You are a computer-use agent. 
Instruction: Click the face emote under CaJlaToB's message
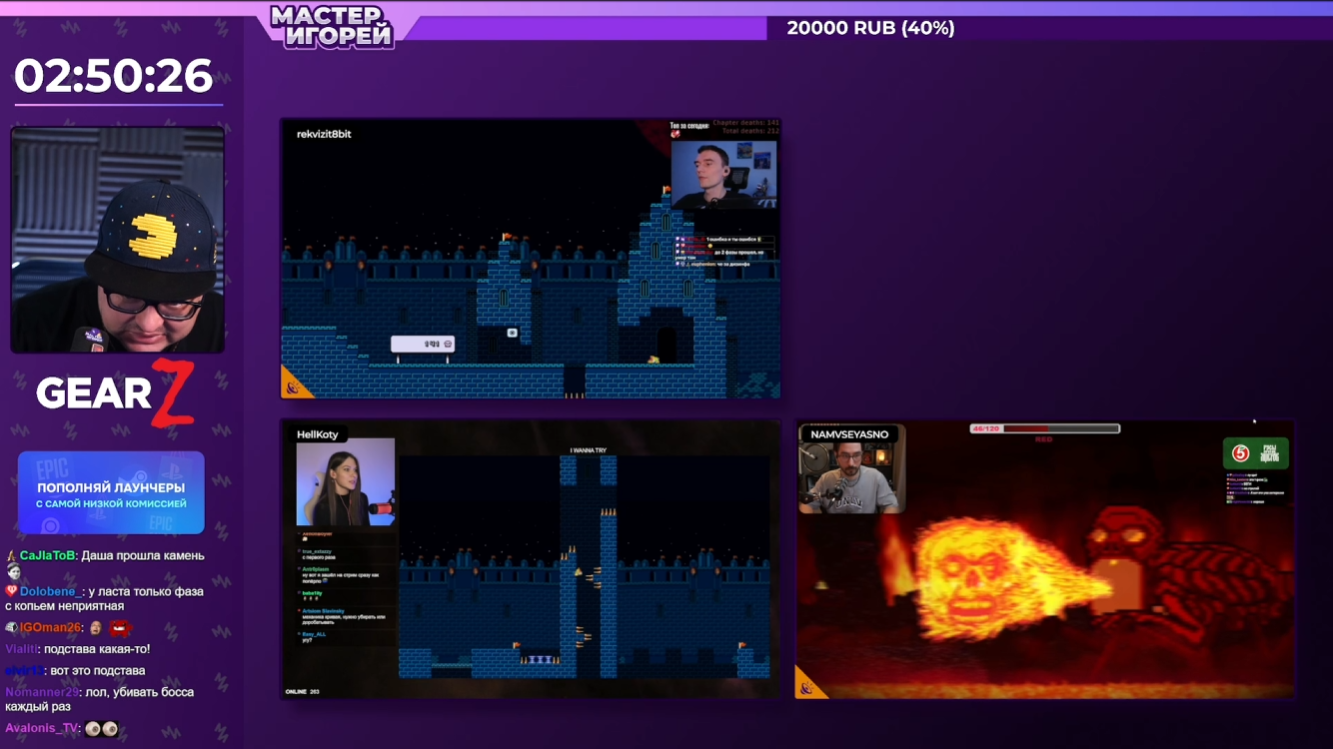[x=14, y=572]
